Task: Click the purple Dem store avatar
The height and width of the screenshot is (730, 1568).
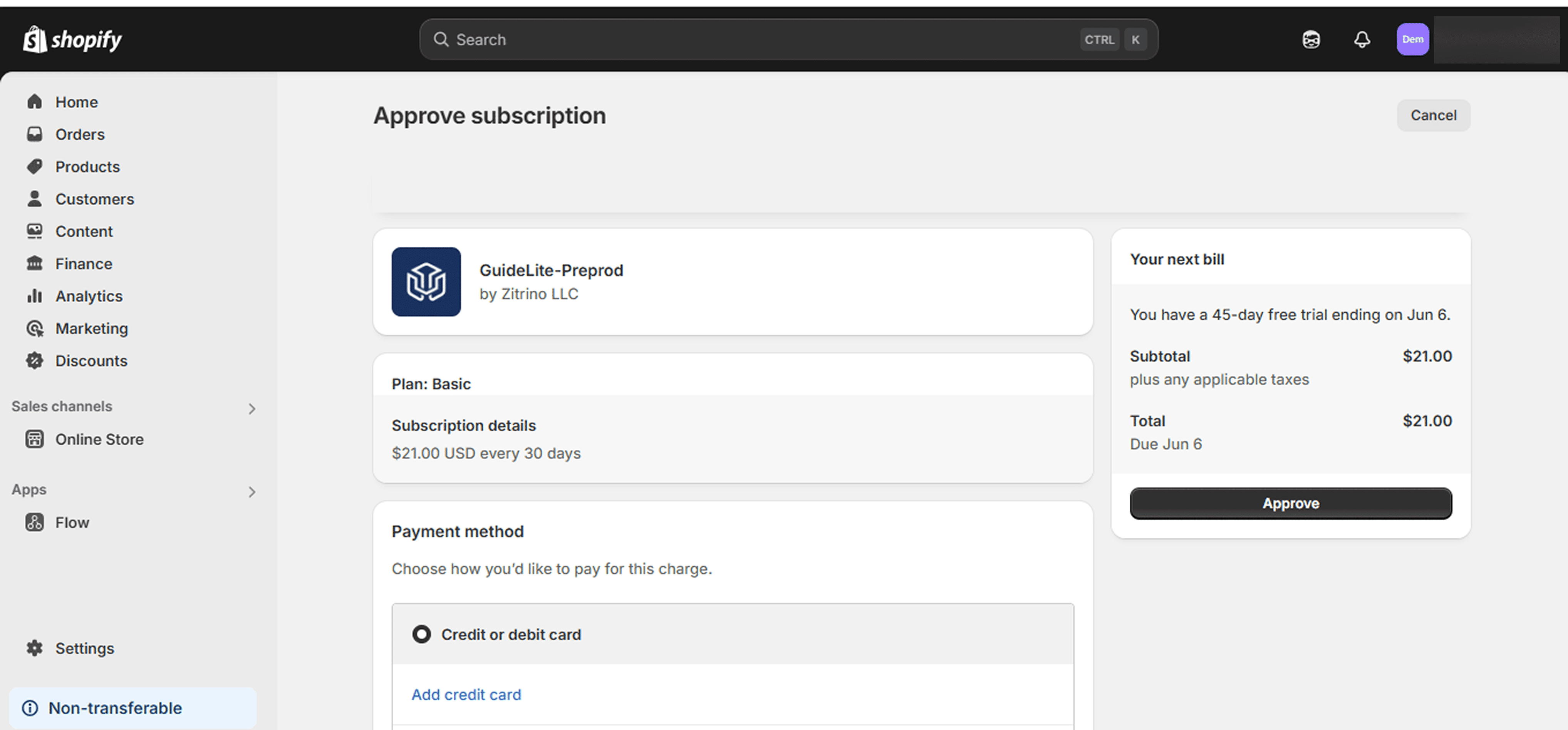Action: [x=1412, y=40]
